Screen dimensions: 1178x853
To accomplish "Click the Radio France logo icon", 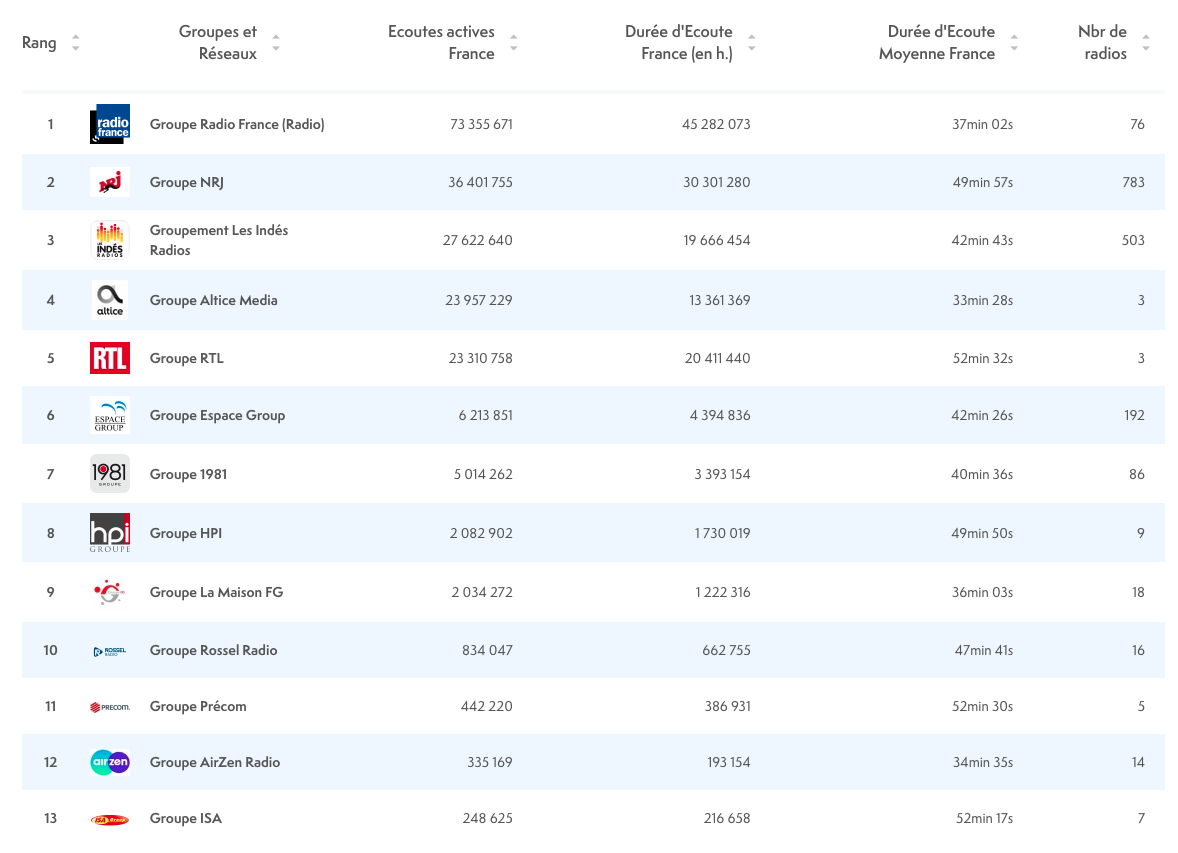I will tap(110, 125).
